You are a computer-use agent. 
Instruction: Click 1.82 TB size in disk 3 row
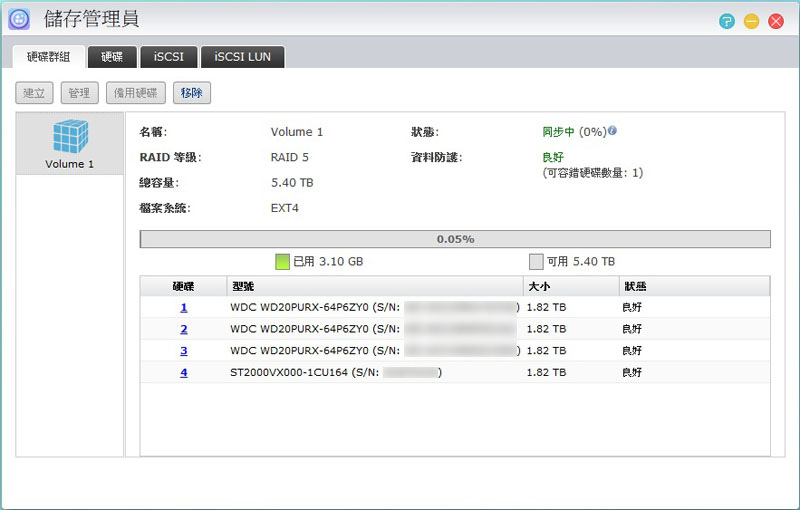[x=546, y=351]
